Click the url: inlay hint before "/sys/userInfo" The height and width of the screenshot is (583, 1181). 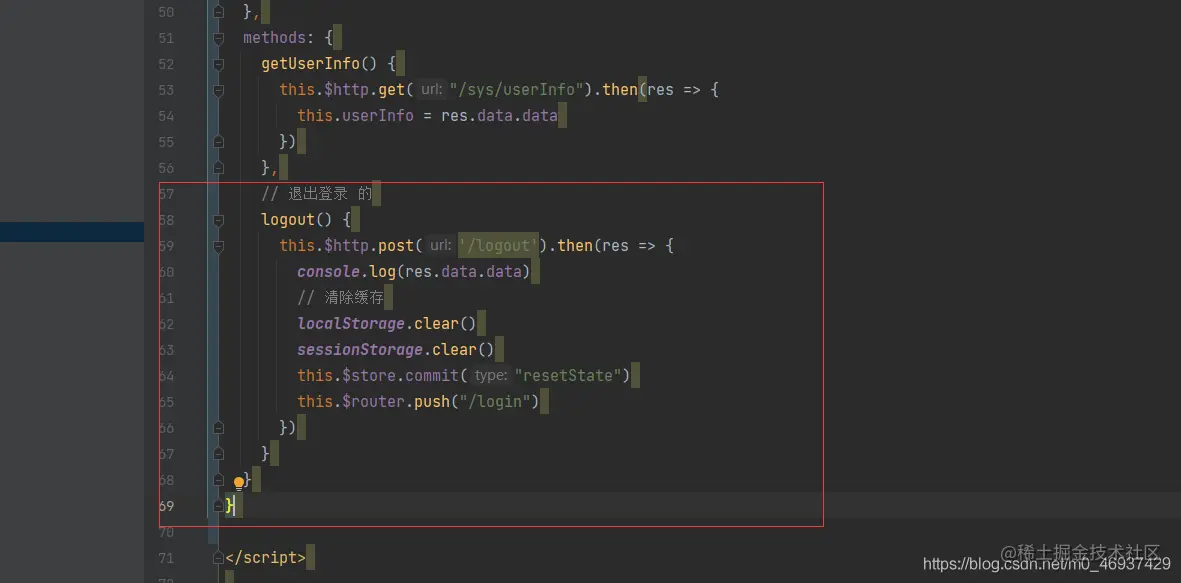coord(432,90)
